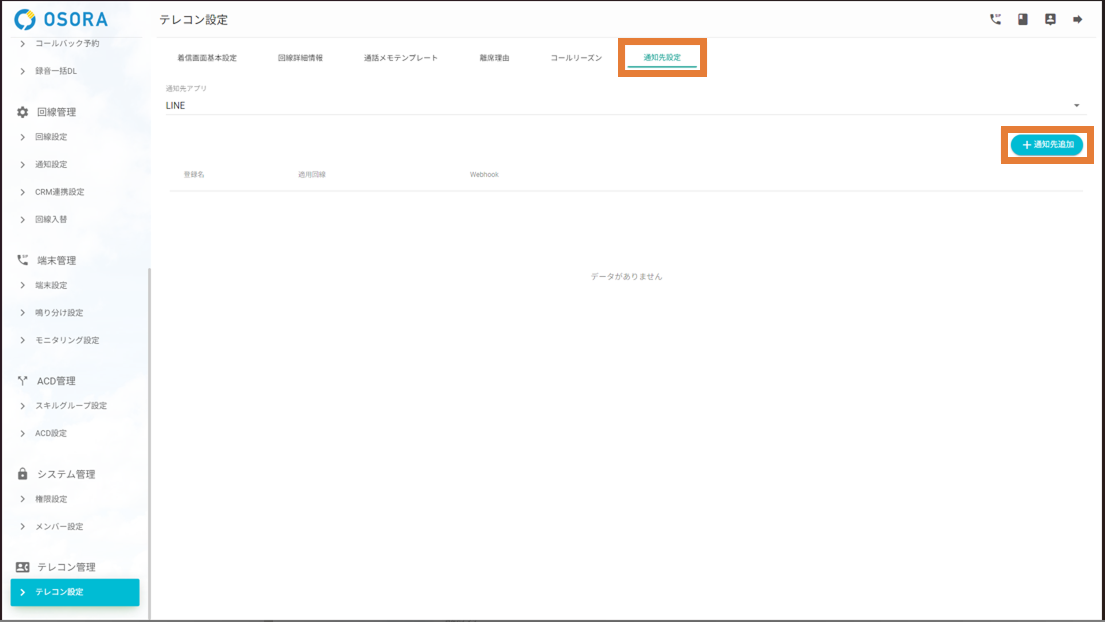Click the badge icon beside テレコン管理
The height and width of the screenshot is (622, 1105).
[x=21, y=566]
